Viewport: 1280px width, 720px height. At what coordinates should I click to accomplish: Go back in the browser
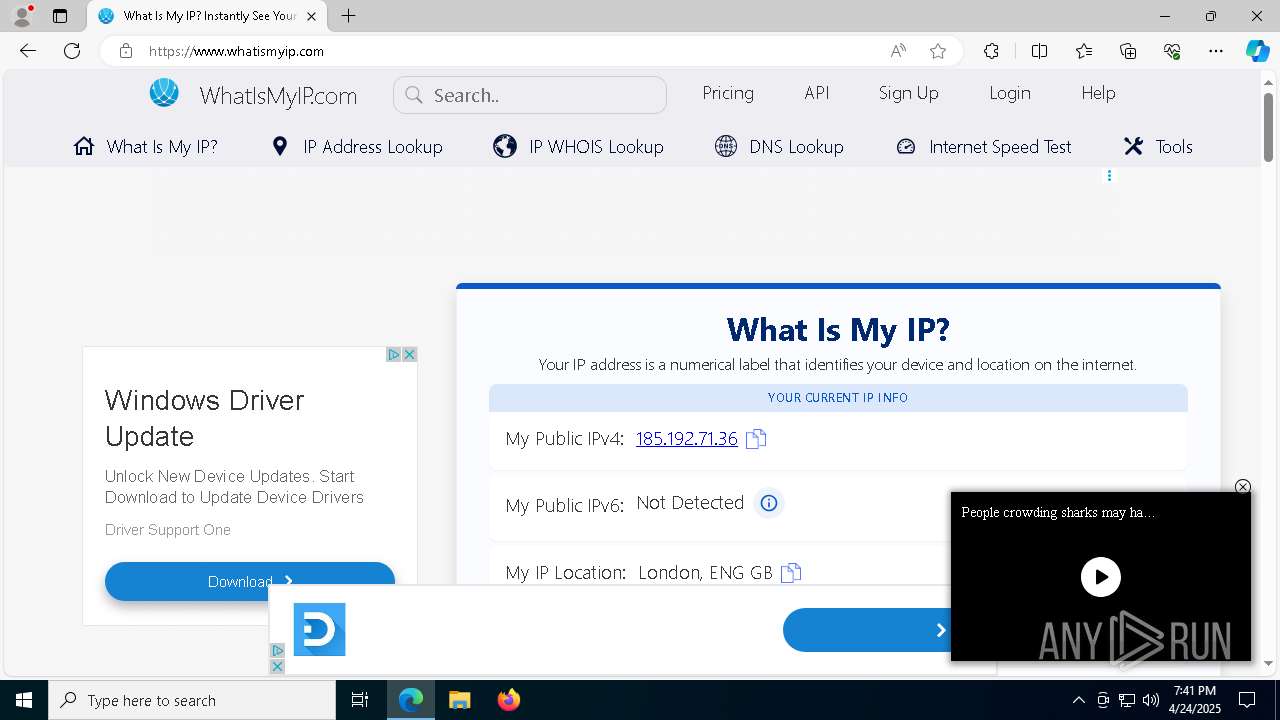28,51
